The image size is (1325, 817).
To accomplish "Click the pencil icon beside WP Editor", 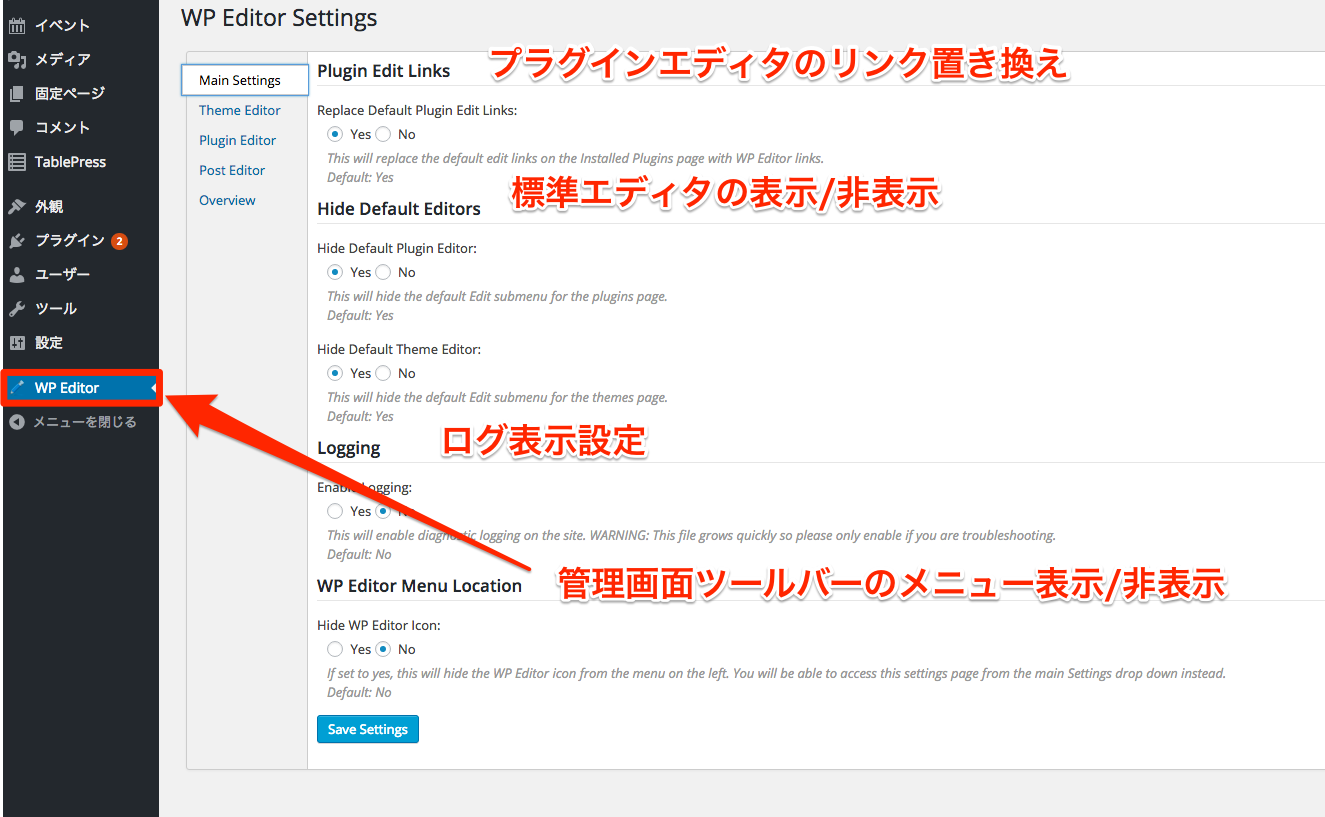I will point(17,388).
